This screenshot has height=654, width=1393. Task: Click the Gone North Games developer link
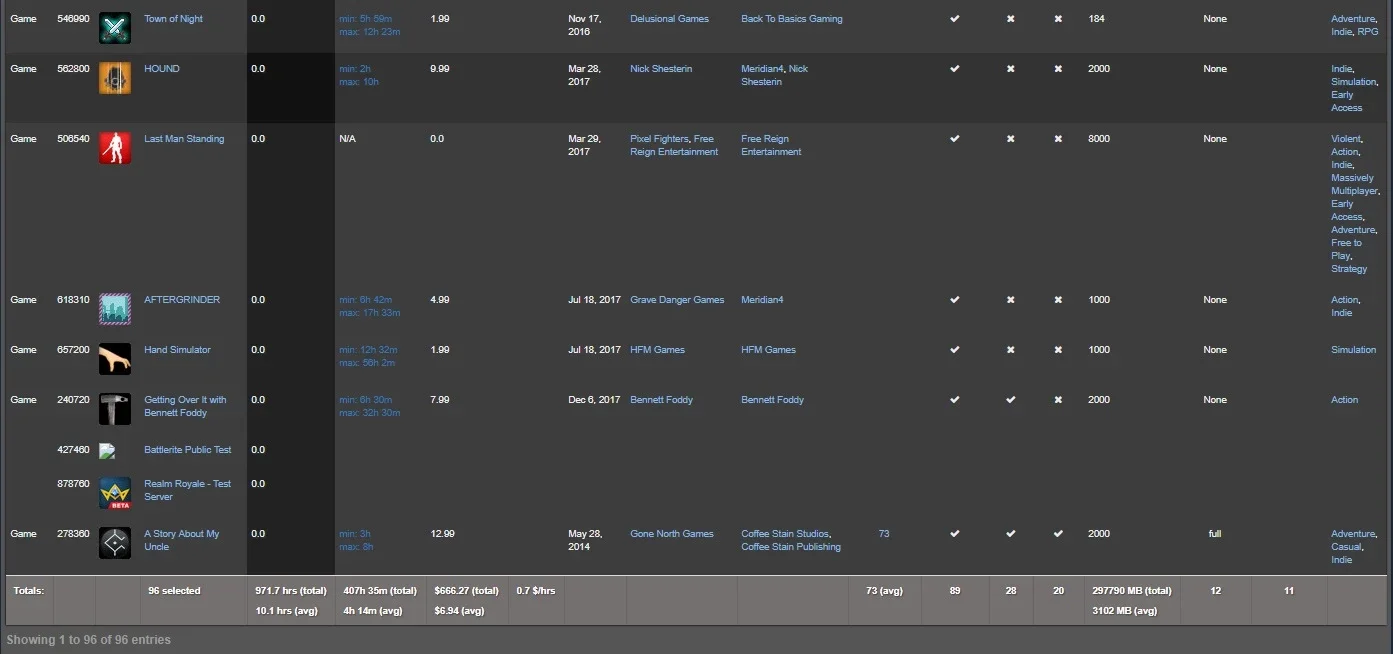672,534
